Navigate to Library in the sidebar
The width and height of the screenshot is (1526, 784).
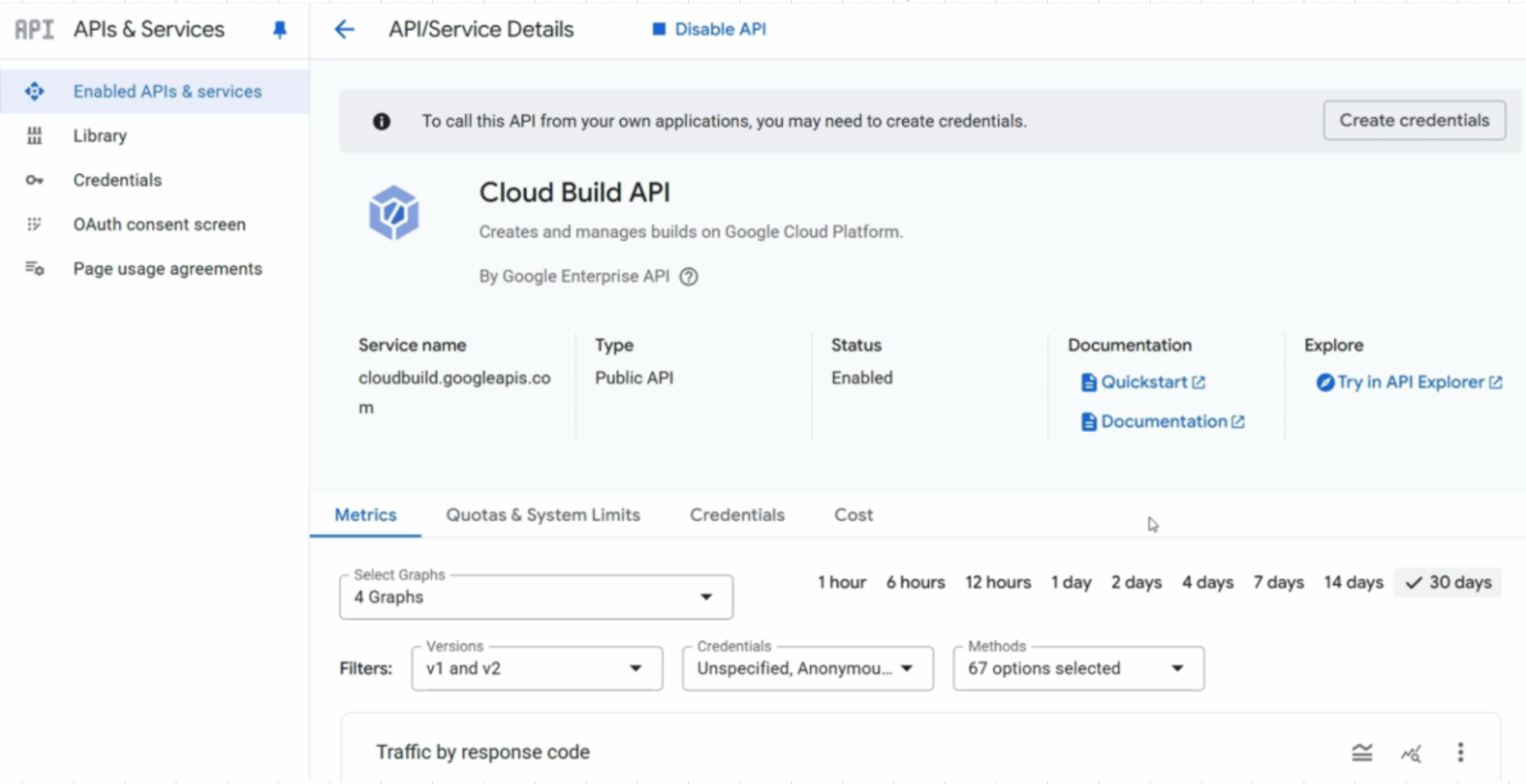coord(155,136)
